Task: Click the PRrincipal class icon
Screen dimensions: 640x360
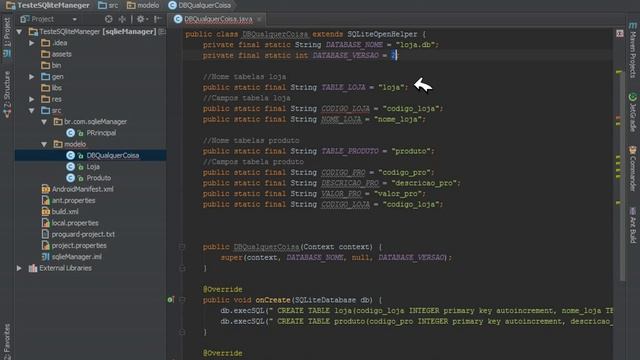Action: pyautogui.click(x=70, y=133)
